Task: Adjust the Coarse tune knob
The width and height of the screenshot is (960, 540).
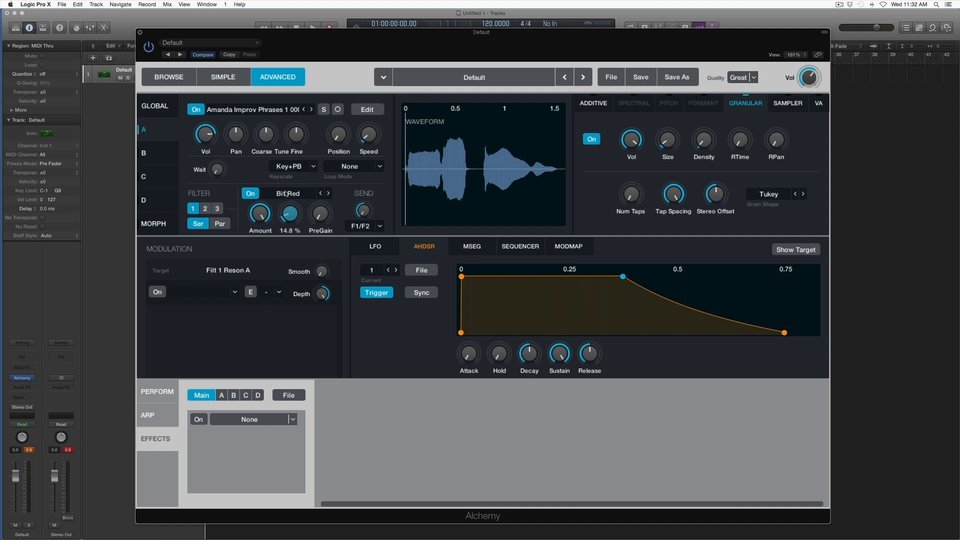Action: point(266,134)
